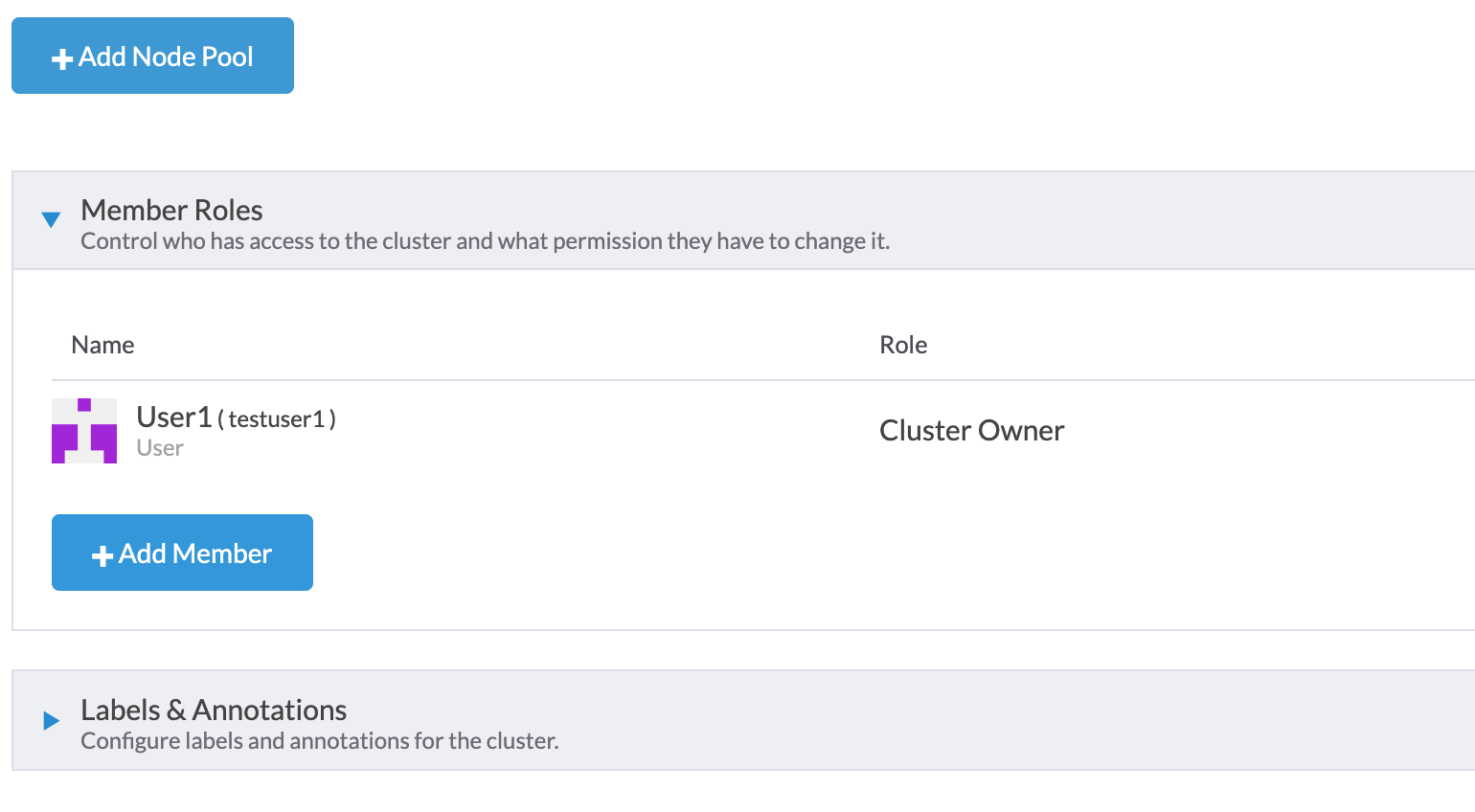1475x812 pixels.
Task: Click the downward disclosure triangle for Member Roles
Action: [x=50, y=219]
